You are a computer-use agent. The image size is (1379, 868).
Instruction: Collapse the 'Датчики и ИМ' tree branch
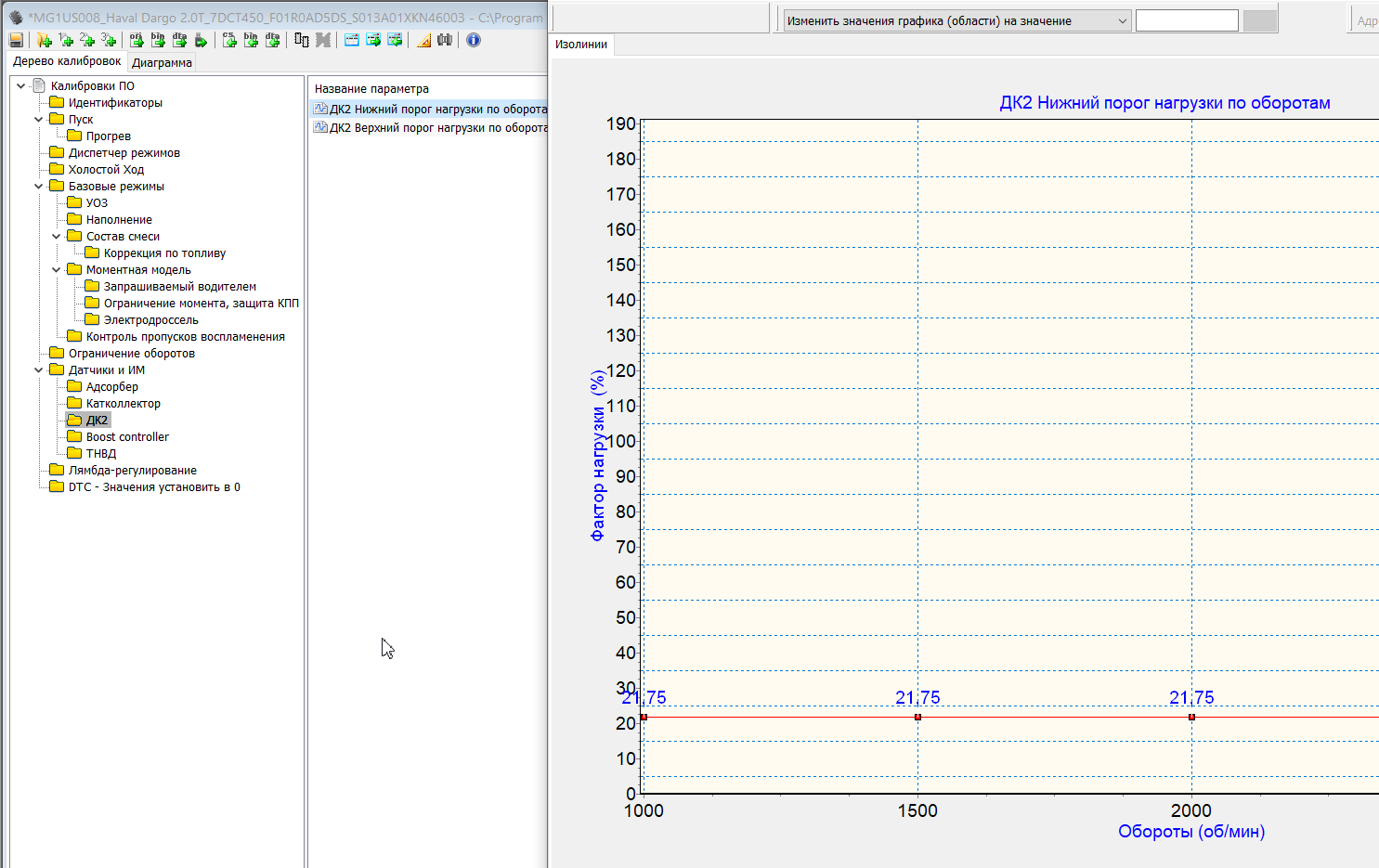pyautogui.click(x=39, y=370)
